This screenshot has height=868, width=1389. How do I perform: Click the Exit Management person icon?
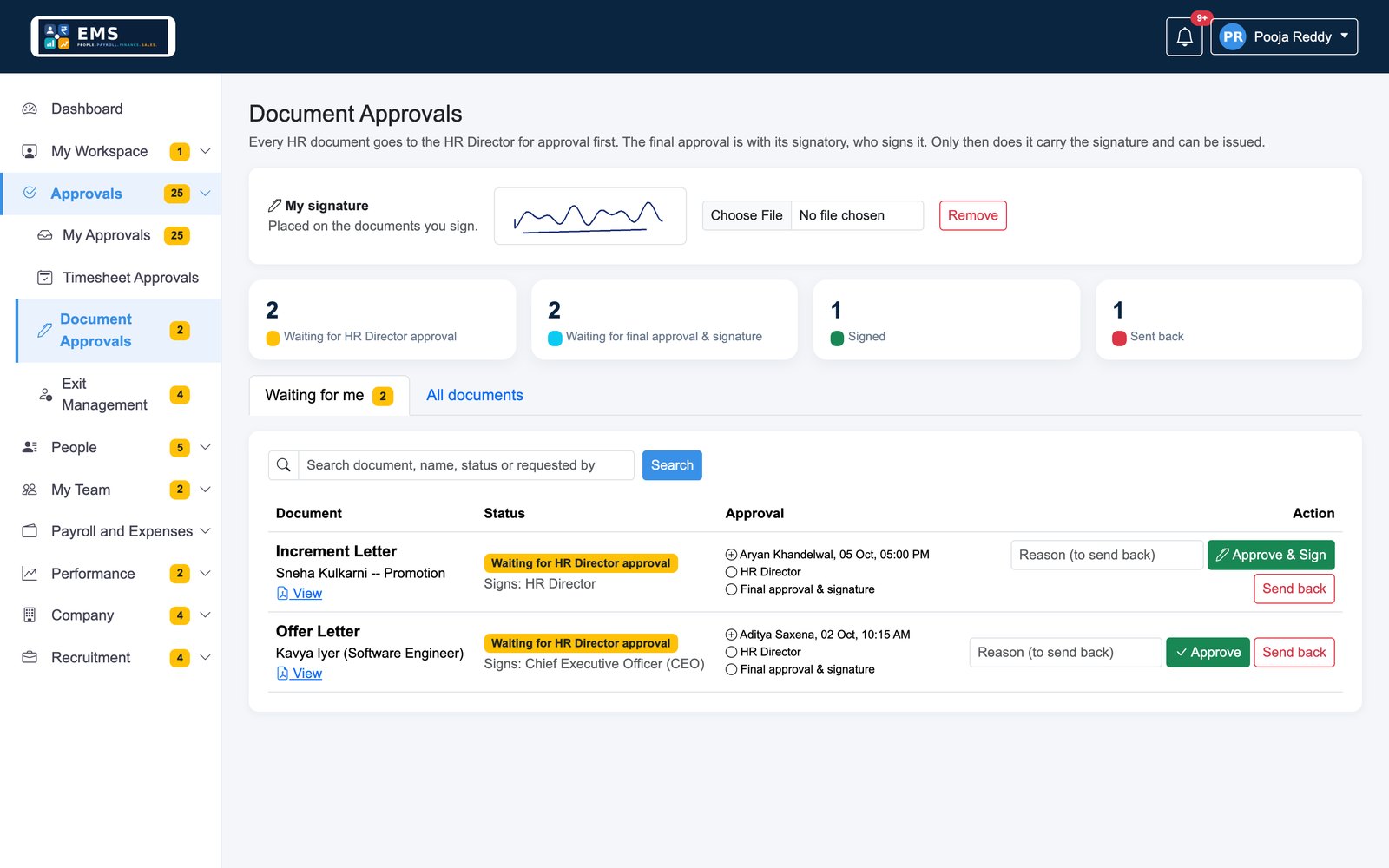click(45, 394)
